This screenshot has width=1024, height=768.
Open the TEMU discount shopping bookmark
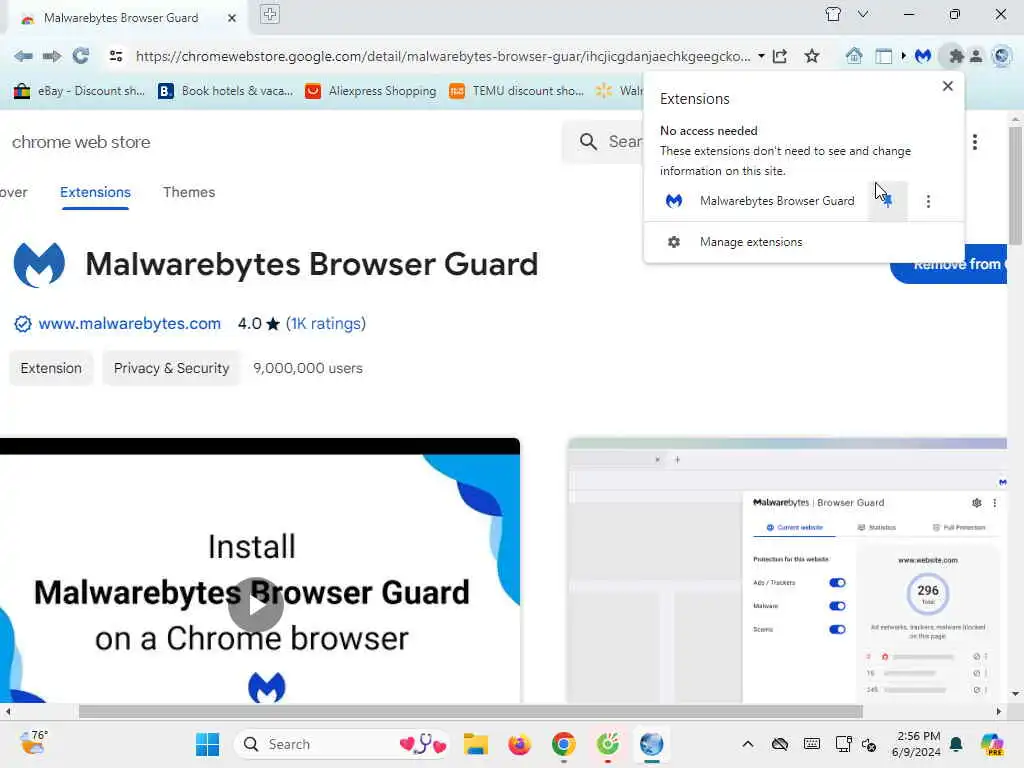click(516, 91)
